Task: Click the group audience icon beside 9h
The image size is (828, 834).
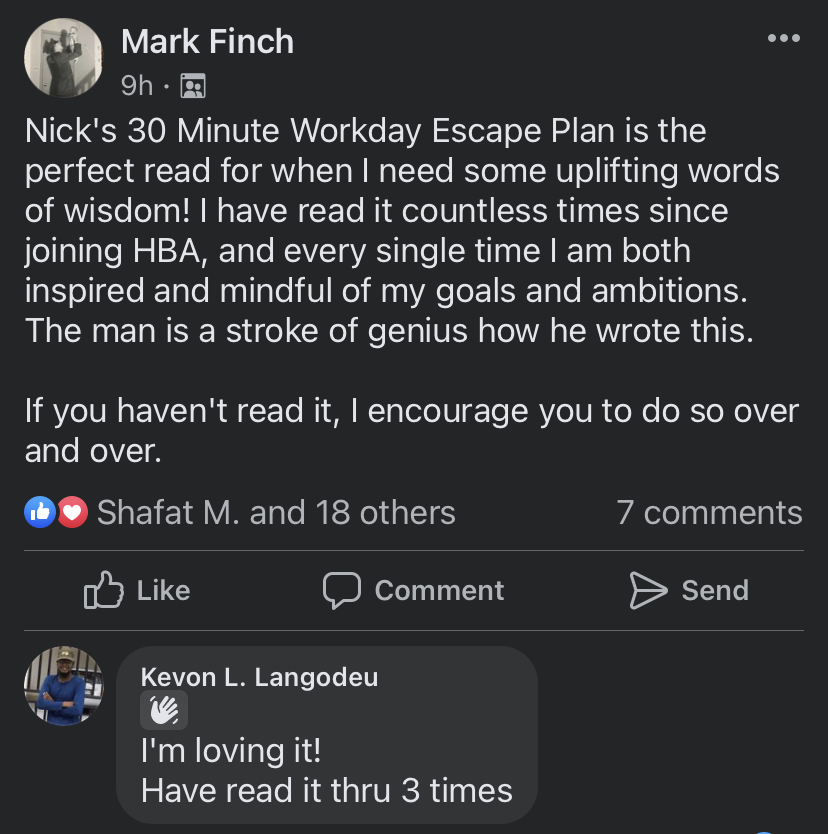Action: [x=192, y=87]
